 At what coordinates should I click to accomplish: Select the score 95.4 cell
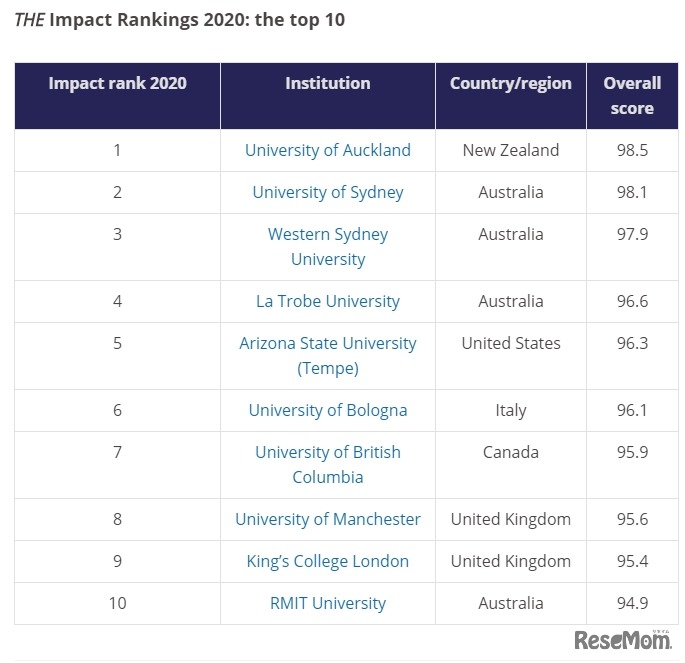pyautogui.click(x=632, y=561)
